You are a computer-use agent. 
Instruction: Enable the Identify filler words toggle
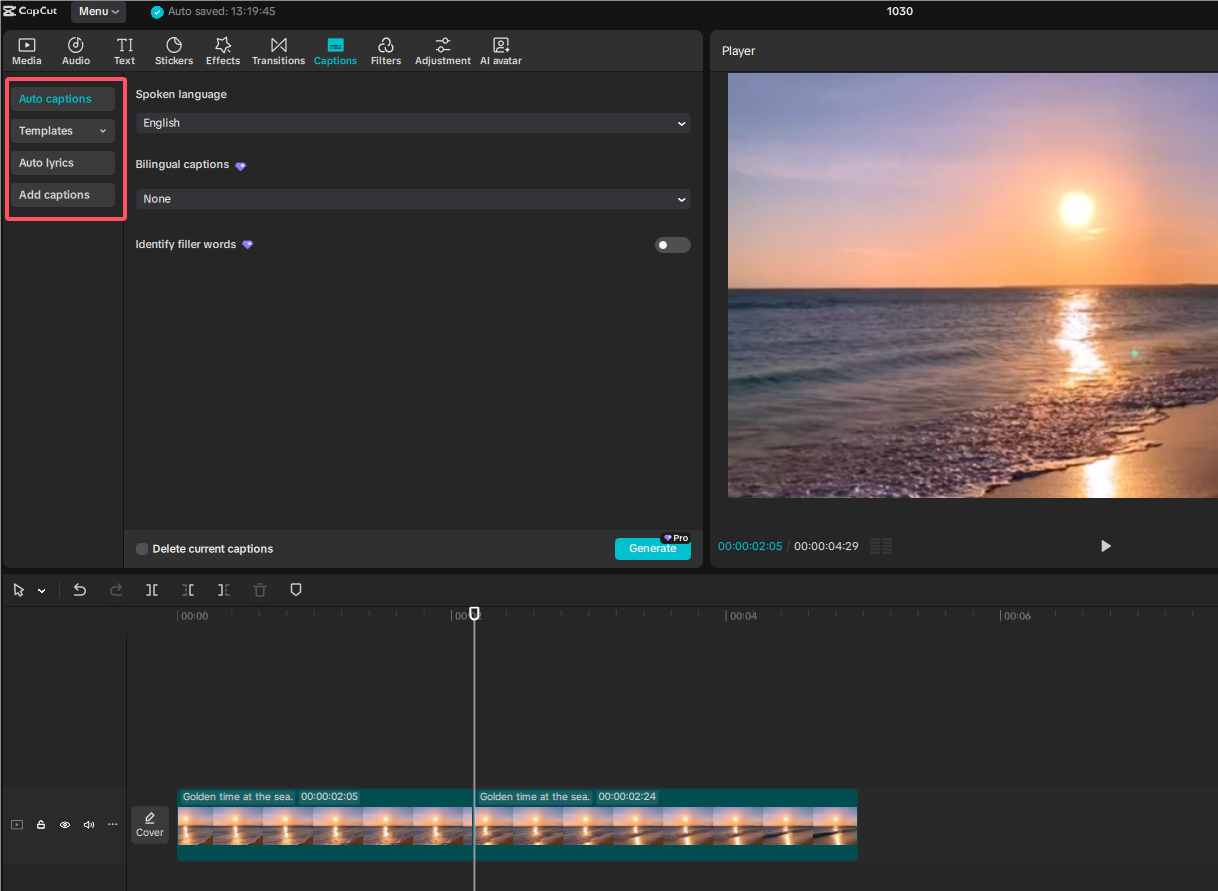tap(672, 245)
